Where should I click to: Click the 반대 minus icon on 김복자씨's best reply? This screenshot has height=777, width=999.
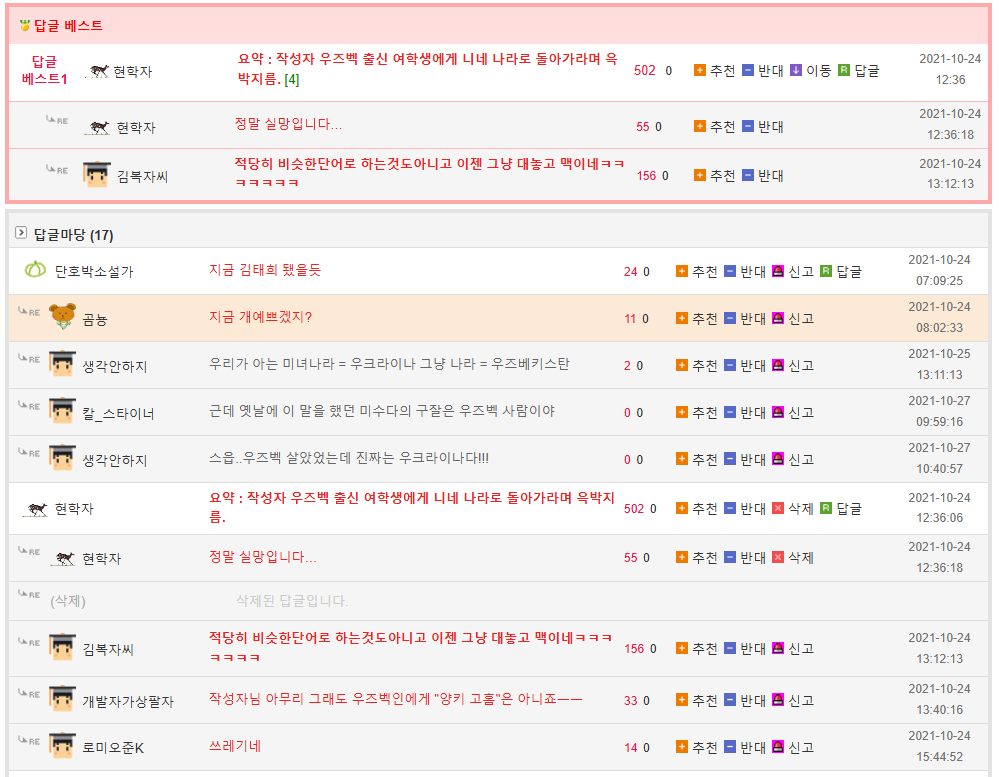748,175
